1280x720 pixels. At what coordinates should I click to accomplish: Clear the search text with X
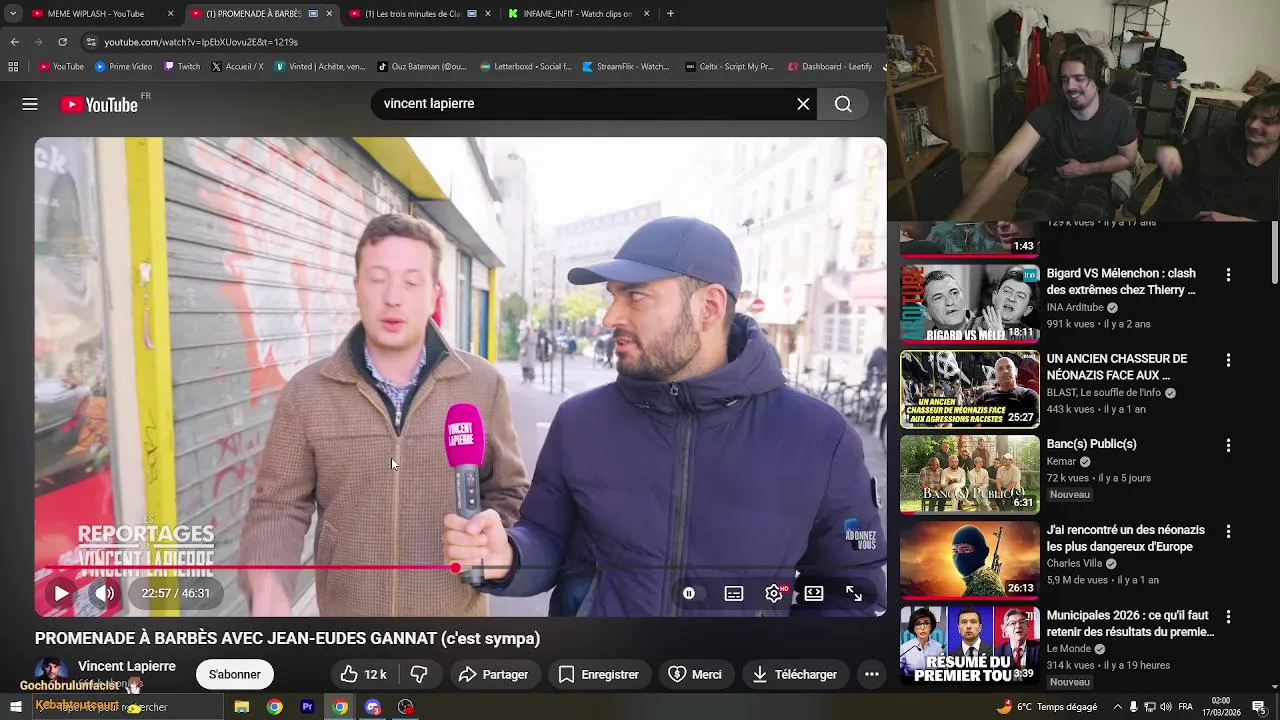[803, 104]
